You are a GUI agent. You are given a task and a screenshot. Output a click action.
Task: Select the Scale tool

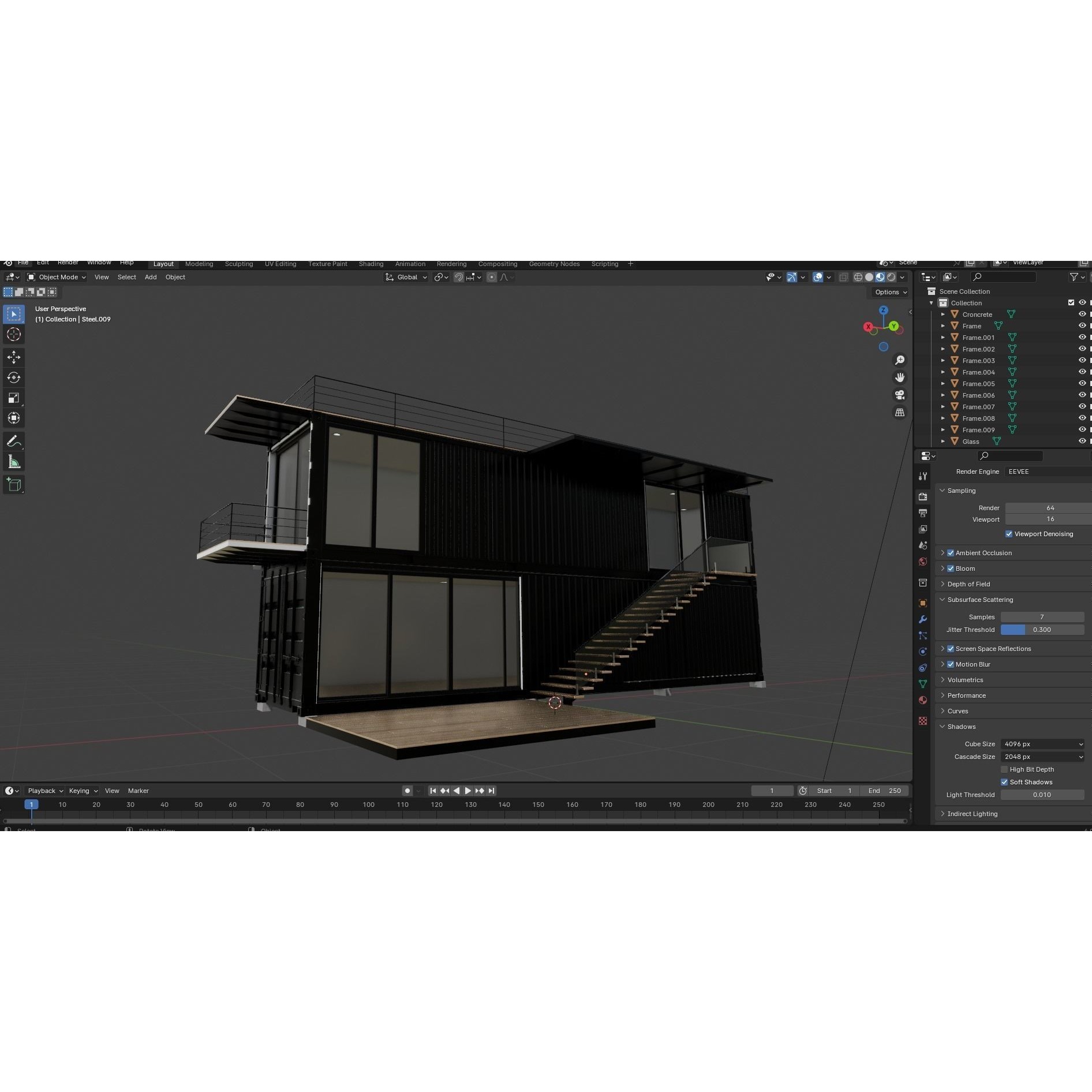click(14, 398)
